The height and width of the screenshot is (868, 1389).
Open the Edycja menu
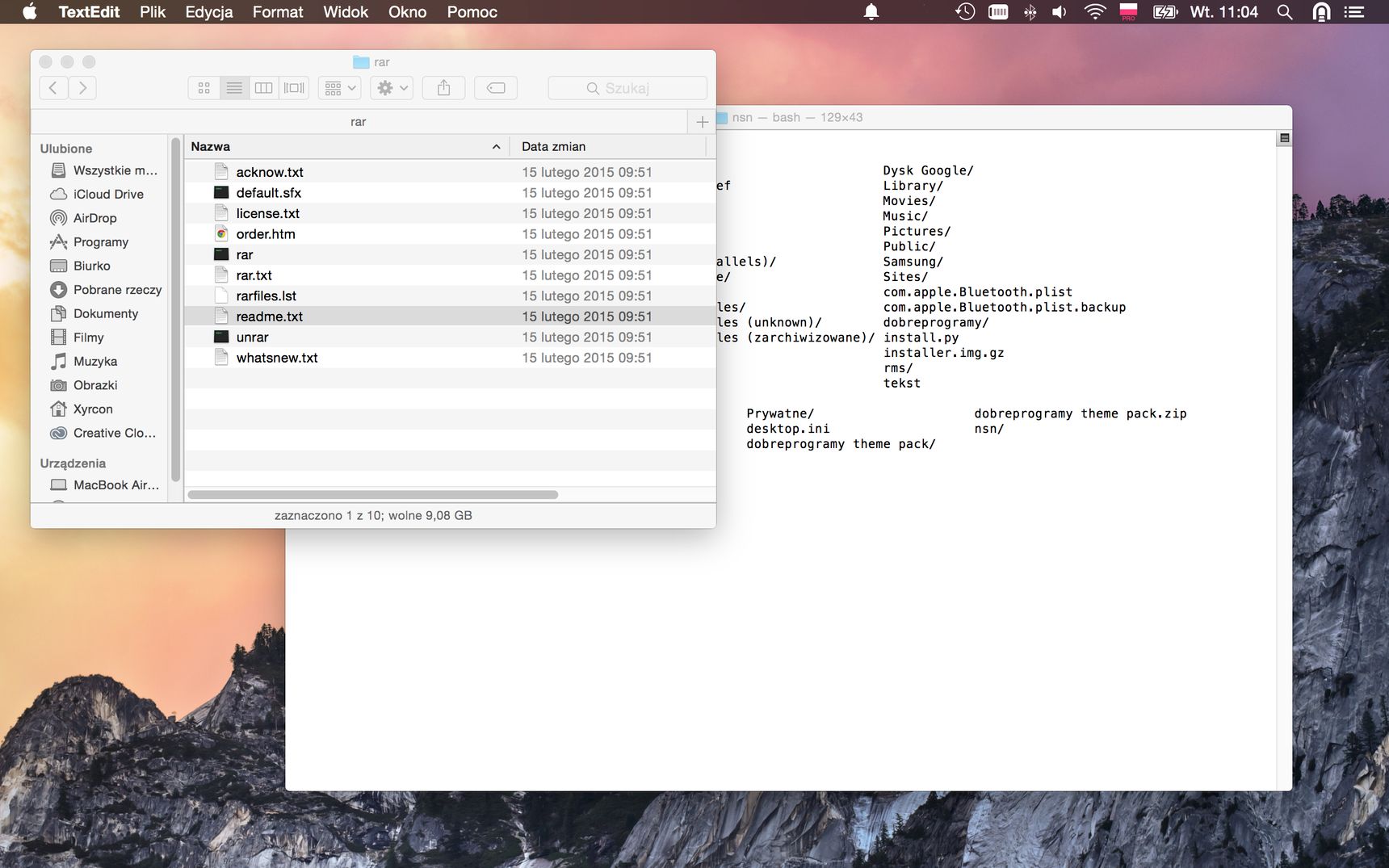point(209,12)
